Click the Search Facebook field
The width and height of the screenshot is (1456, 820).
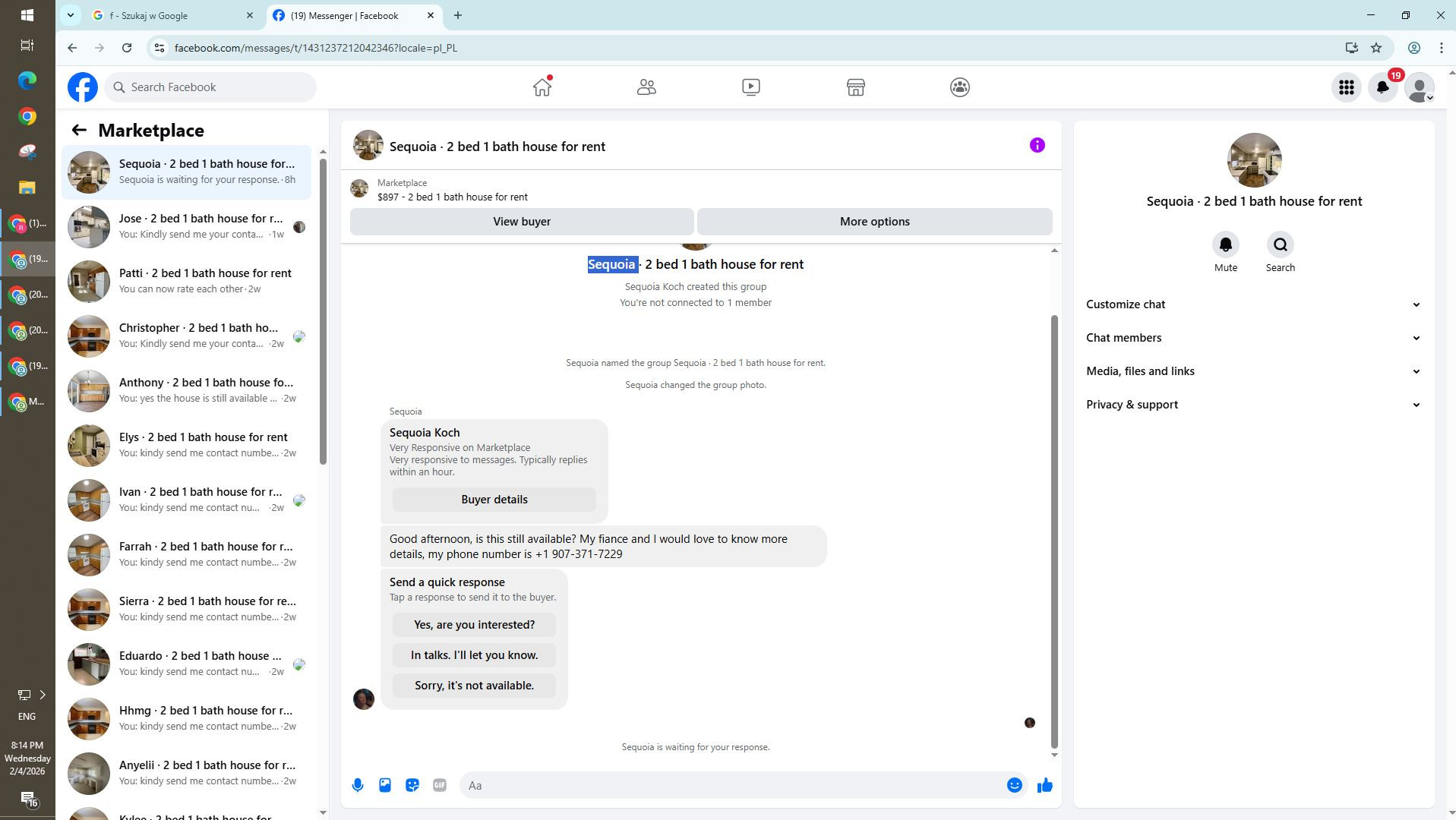(210, 87)
